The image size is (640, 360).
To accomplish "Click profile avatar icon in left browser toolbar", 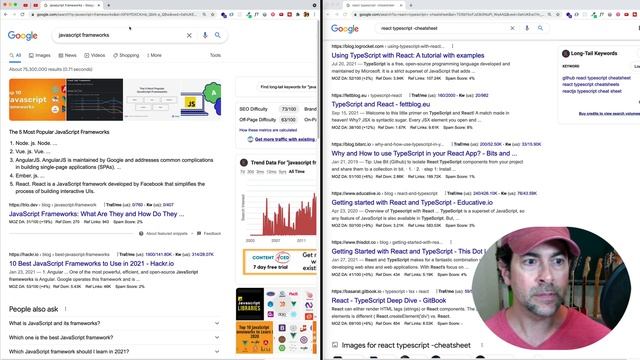I will tap(306, 14).
